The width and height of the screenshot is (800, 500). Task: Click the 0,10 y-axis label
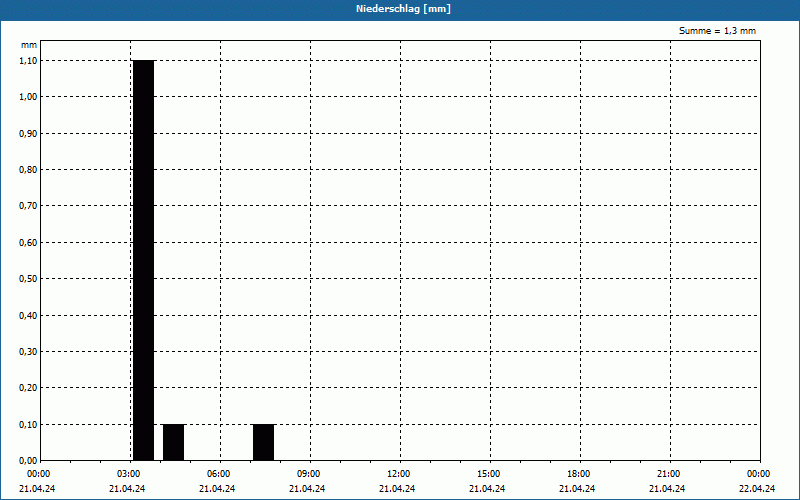tap(28, 424)
